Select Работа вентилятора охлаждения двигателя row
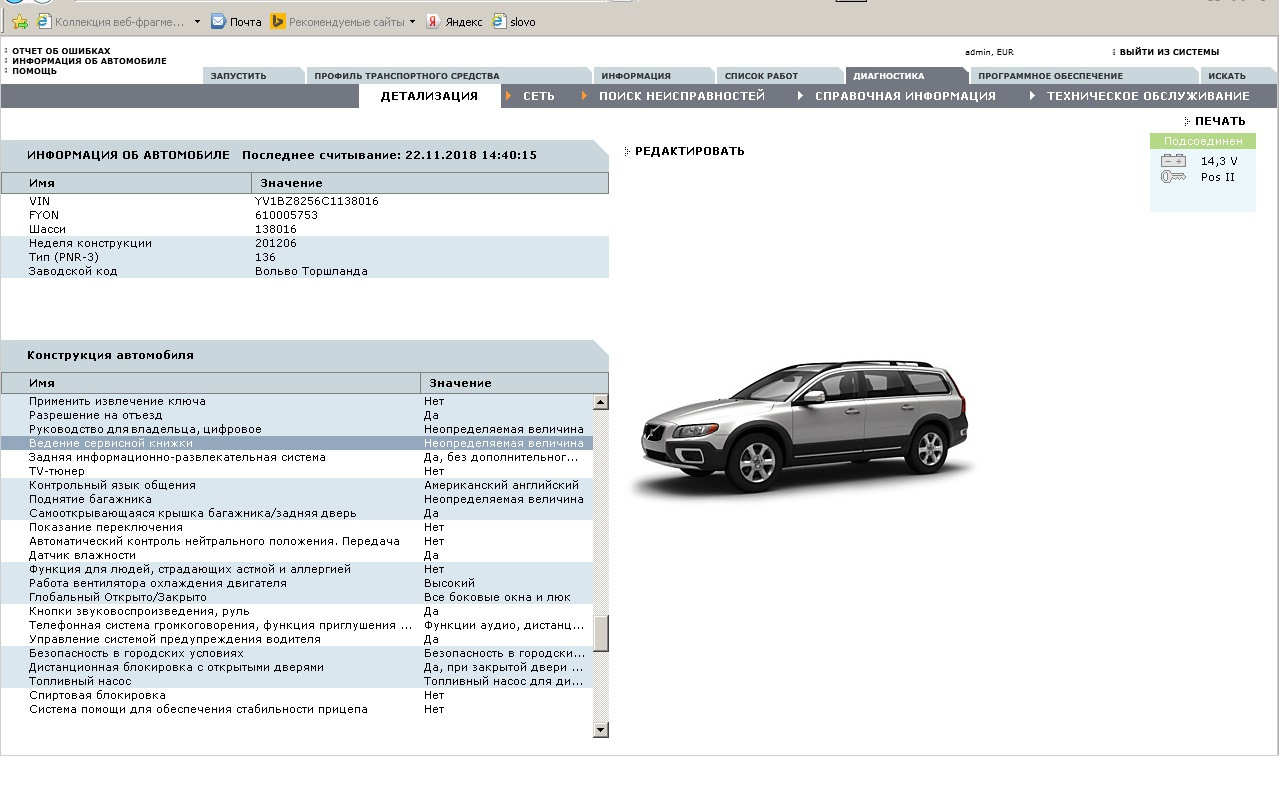1280x800 pixels. pyautogui.click(x=297, y=583)
